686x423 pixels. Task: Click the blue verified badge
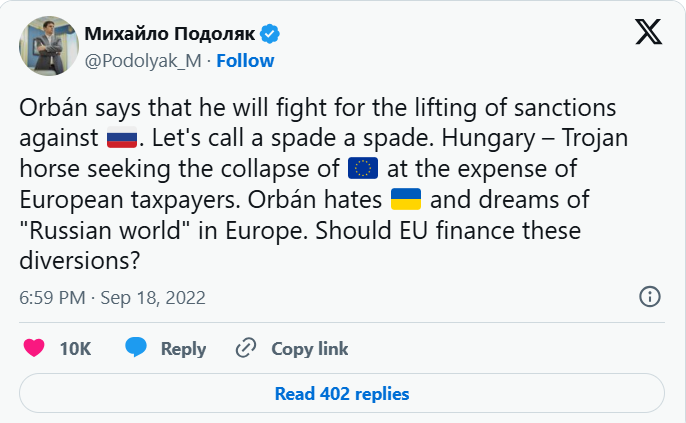(x=270, y=35)
